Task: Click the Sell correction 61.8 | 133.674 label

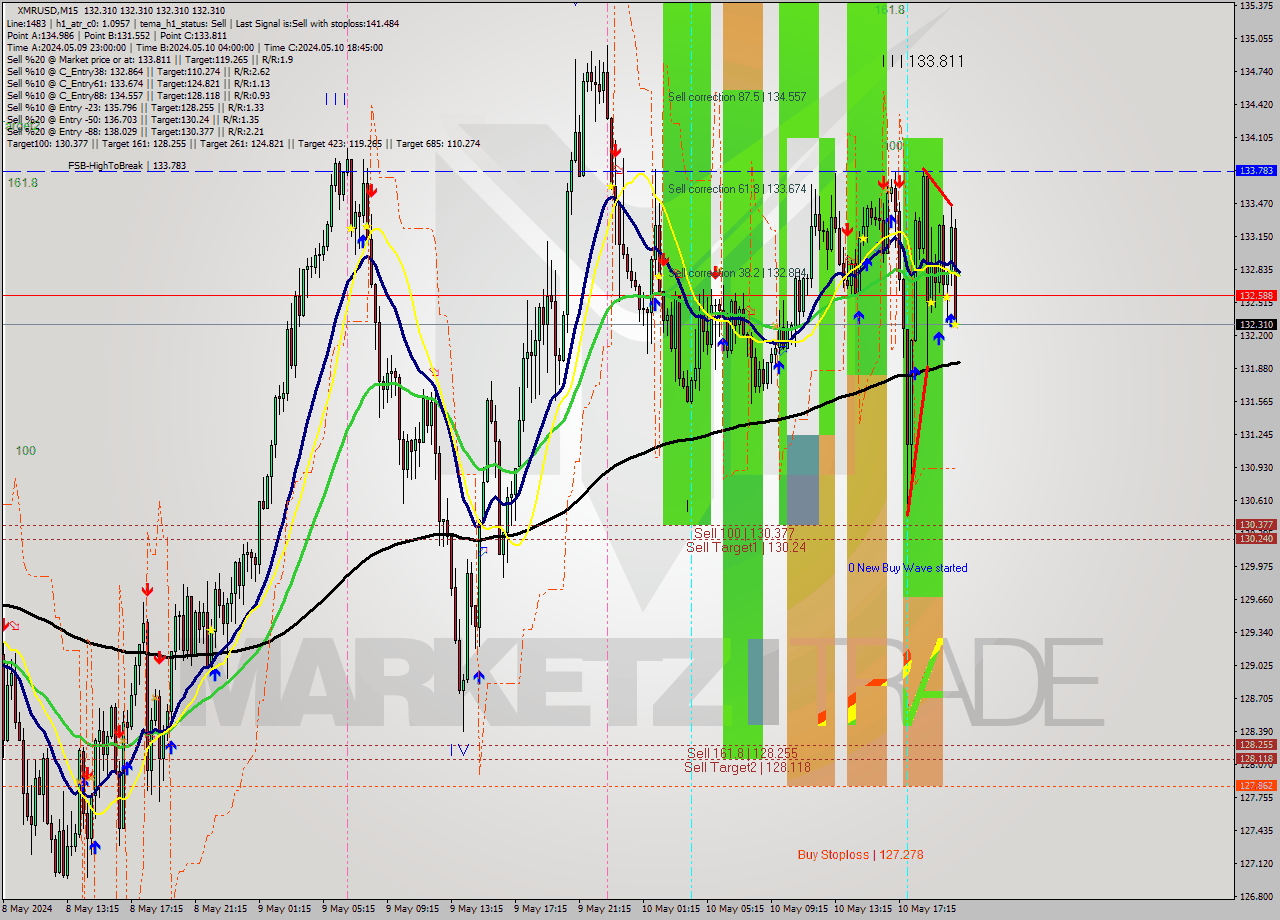Action: tap(737, 189)
